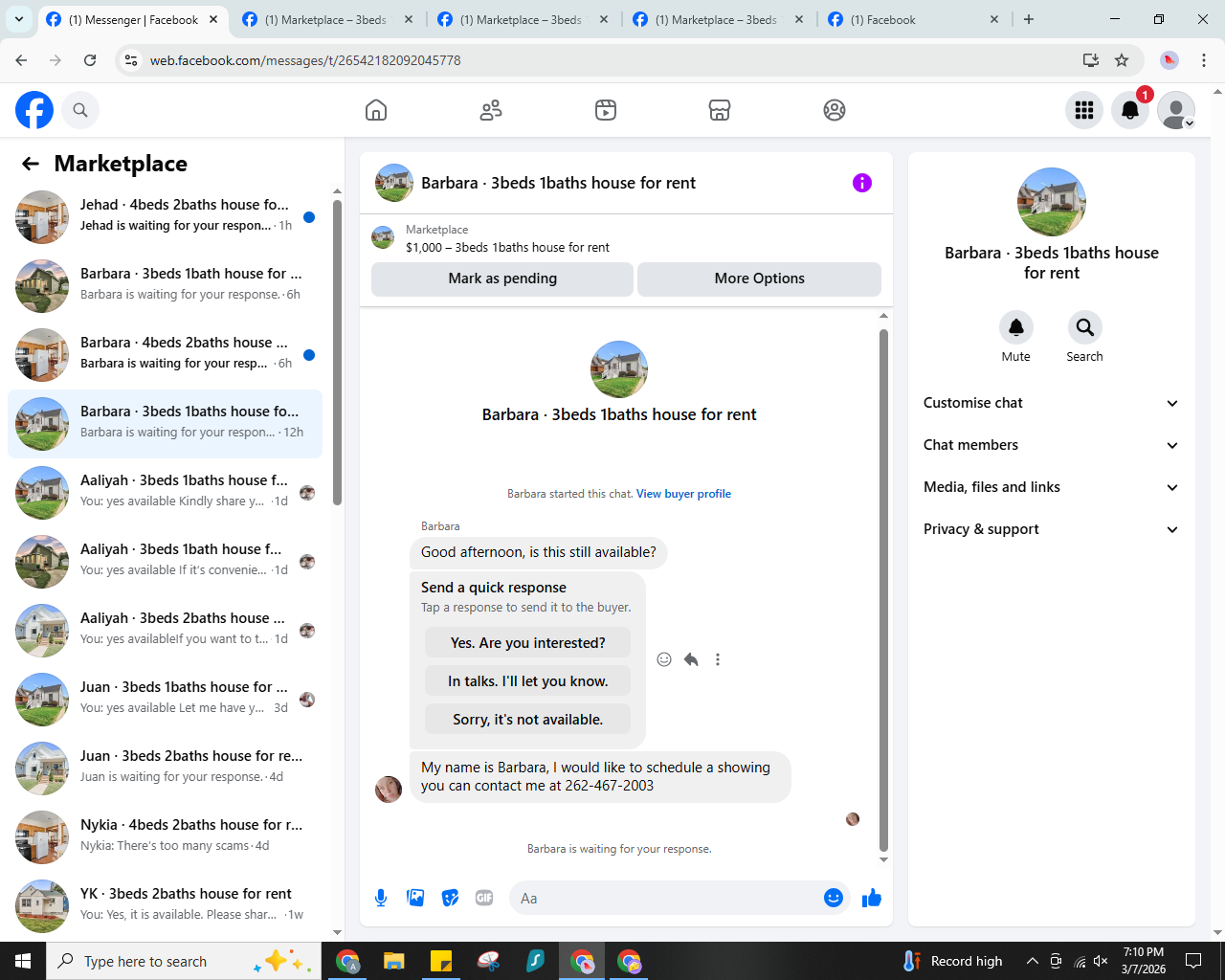Image resolution: width=1225 pixels, height=980 pixels.
Task: Open File Explorer from the taskbar
Action: (x=394, y=961)
